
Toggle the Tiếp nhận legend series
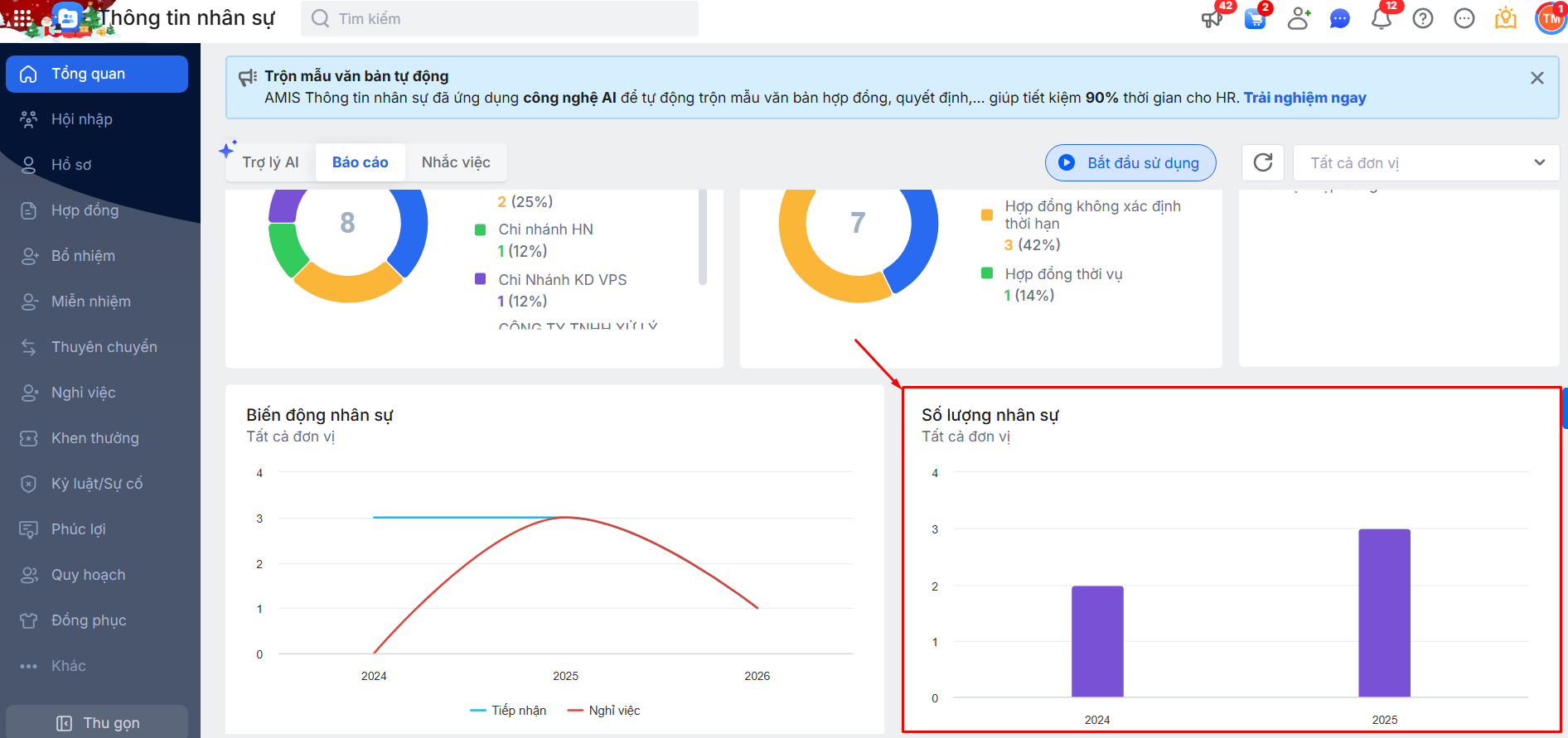click(508, 711)
